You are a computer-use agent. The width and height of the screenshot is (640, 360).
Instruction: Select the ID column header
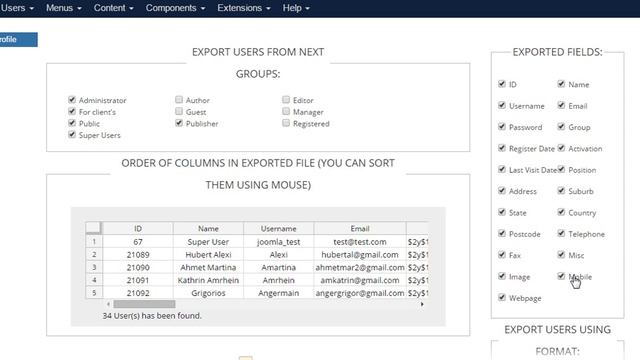[138, 229]
